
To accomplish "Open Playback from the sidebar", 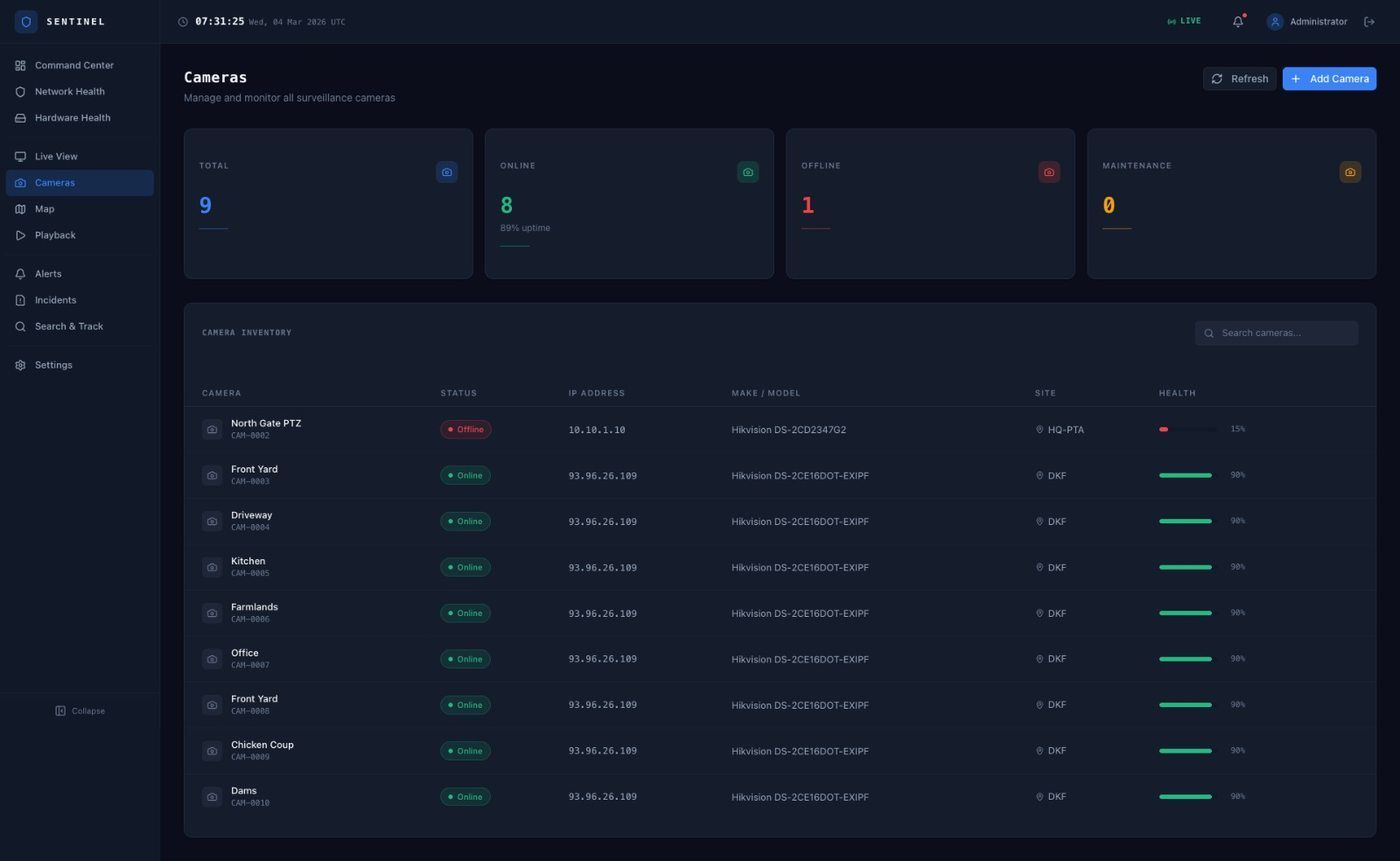I will pos(55,235).
